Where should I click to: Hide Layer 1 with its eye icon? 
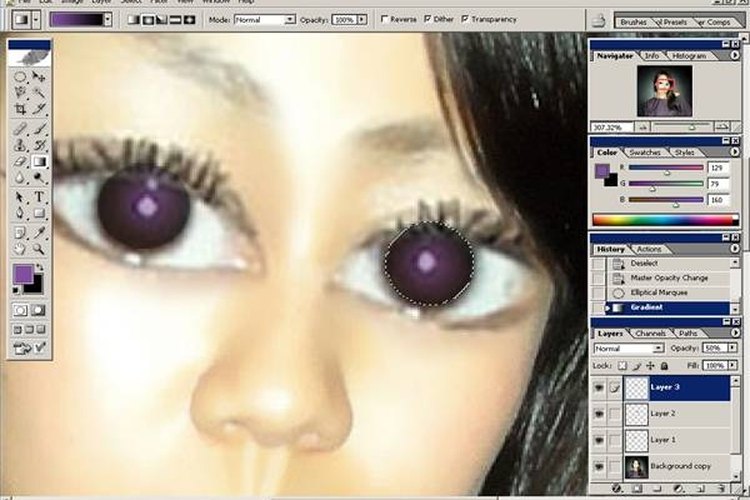coord(599,440)
